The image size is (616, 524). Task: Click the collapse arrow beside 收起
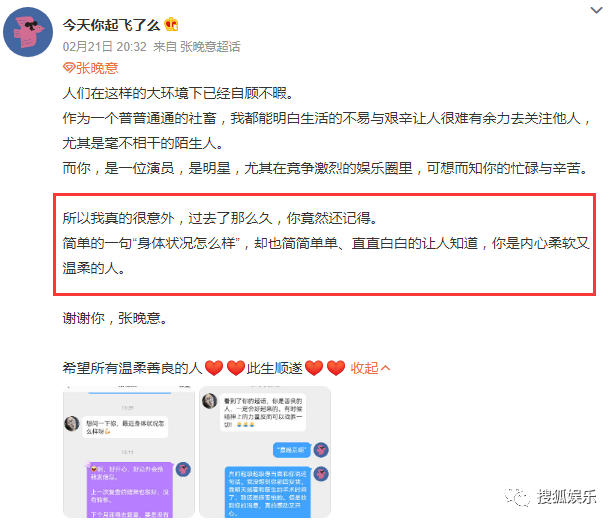(385, 368)
